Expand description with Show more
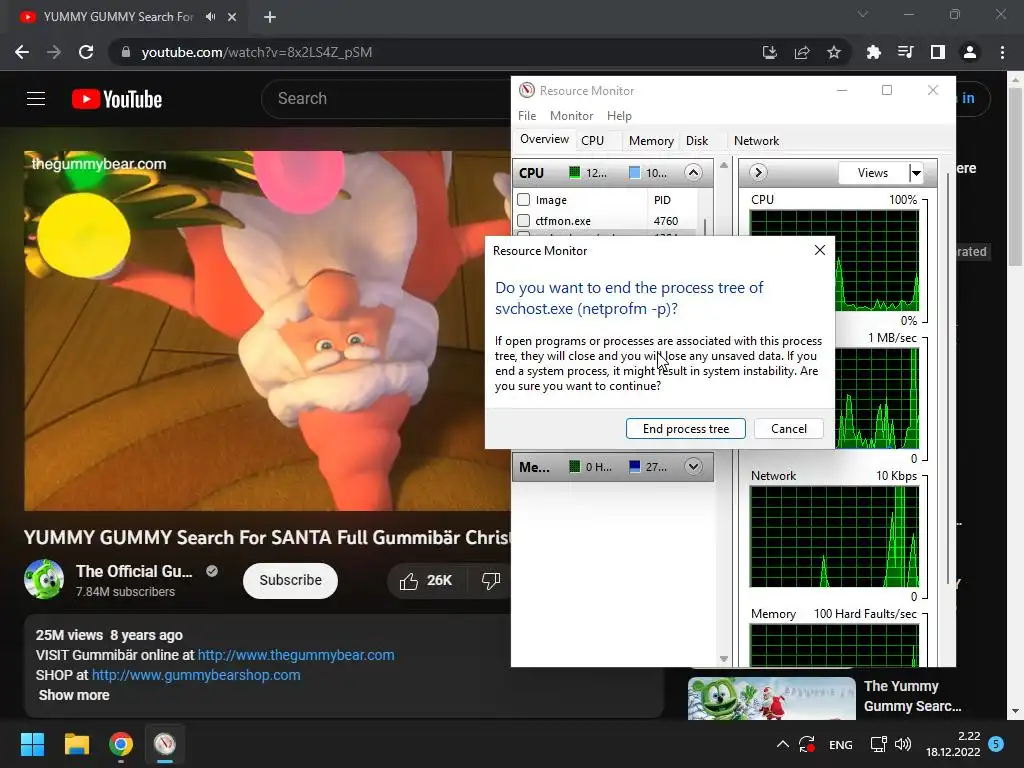This screenshot has height=768, width=1024. point(74,695)
